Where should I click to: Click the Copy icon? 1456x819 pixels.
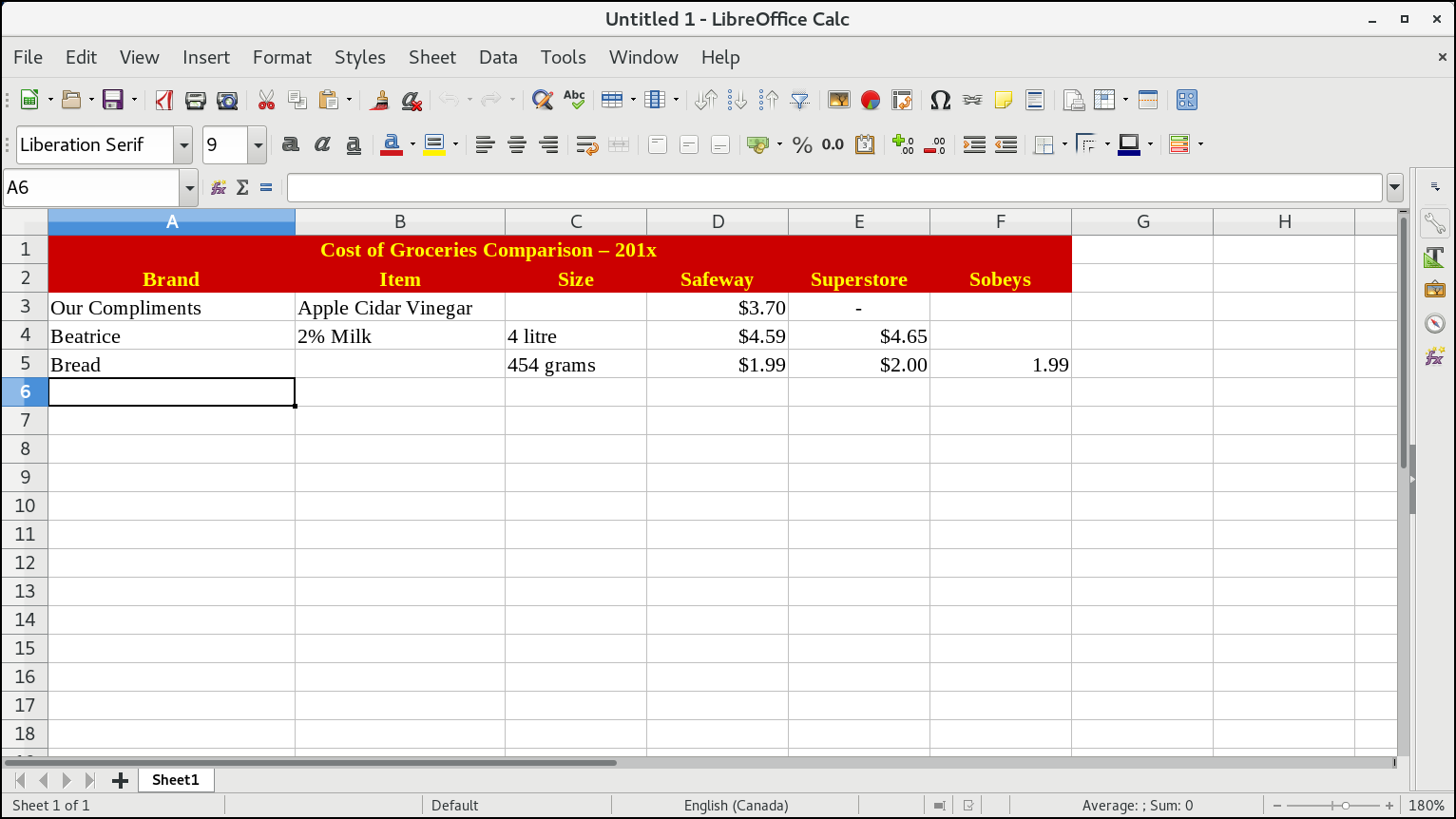click(297, 100)
